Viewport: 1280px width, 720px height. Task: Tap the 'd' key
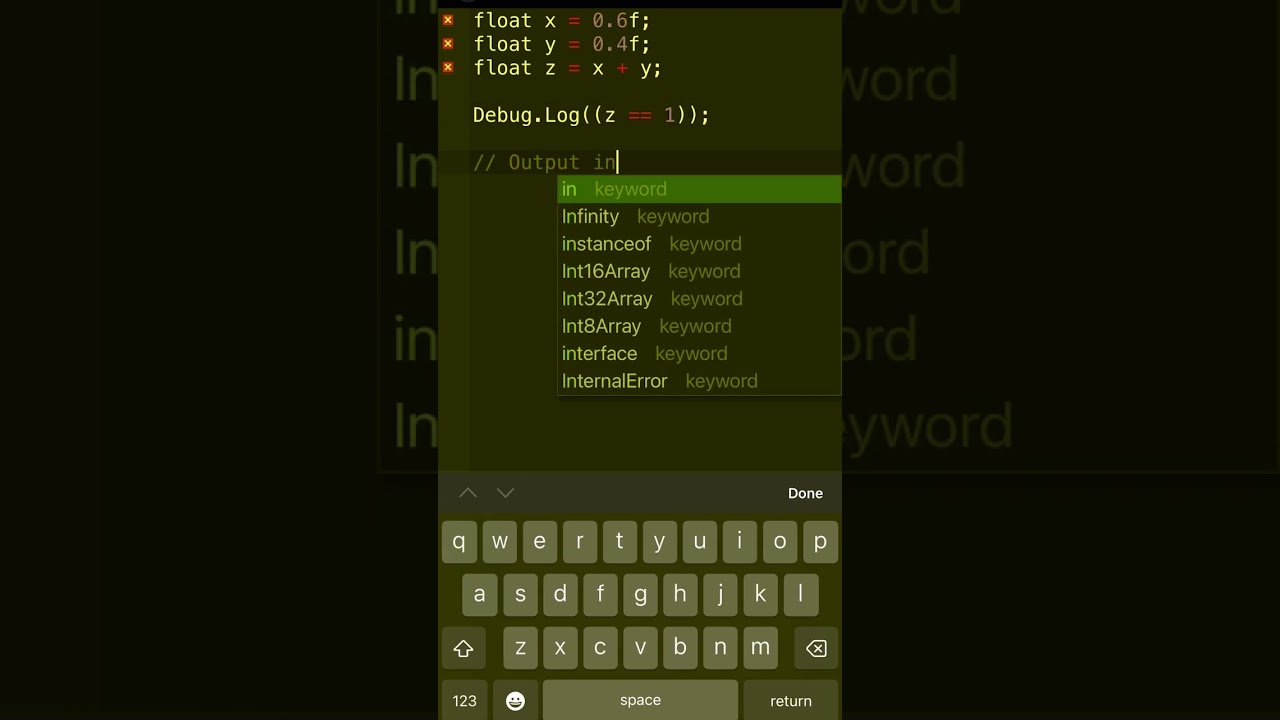pyautogui.click(x=560, y=594)
